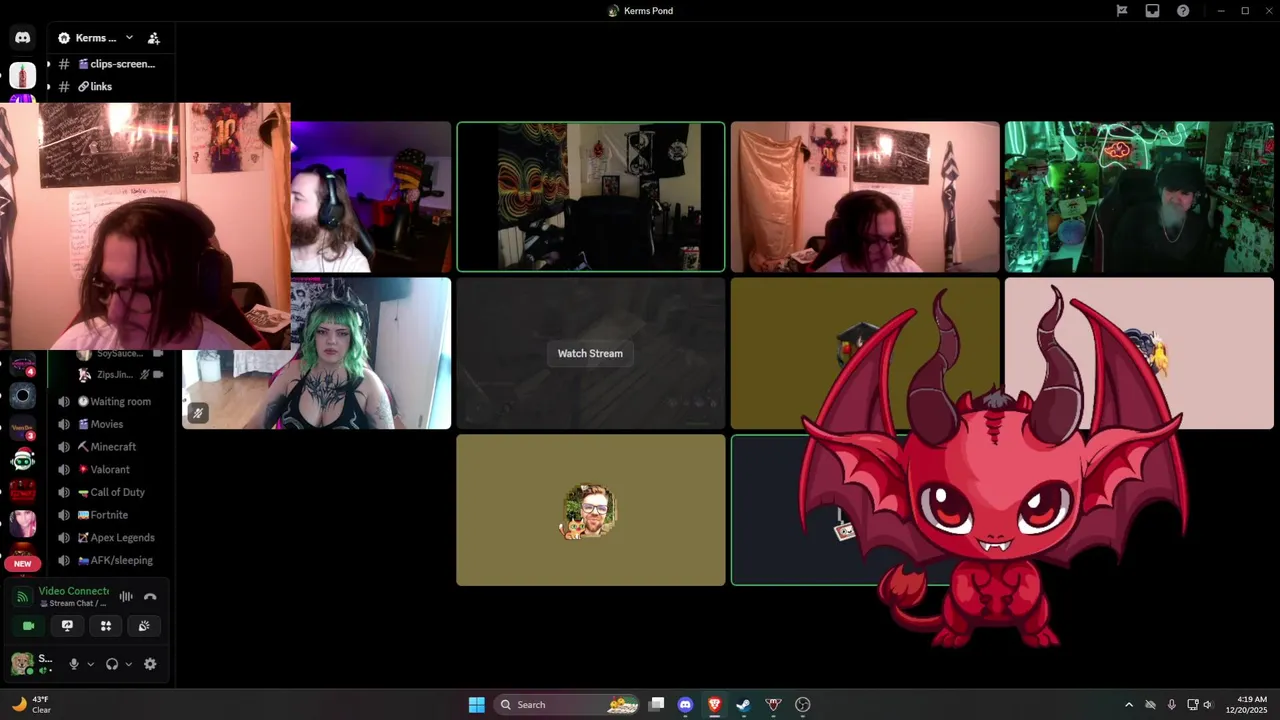Viewport: 1280px width, 720px height.
Task: Select the dark tapestry room video tile
Action: click(x=591, y=197)
